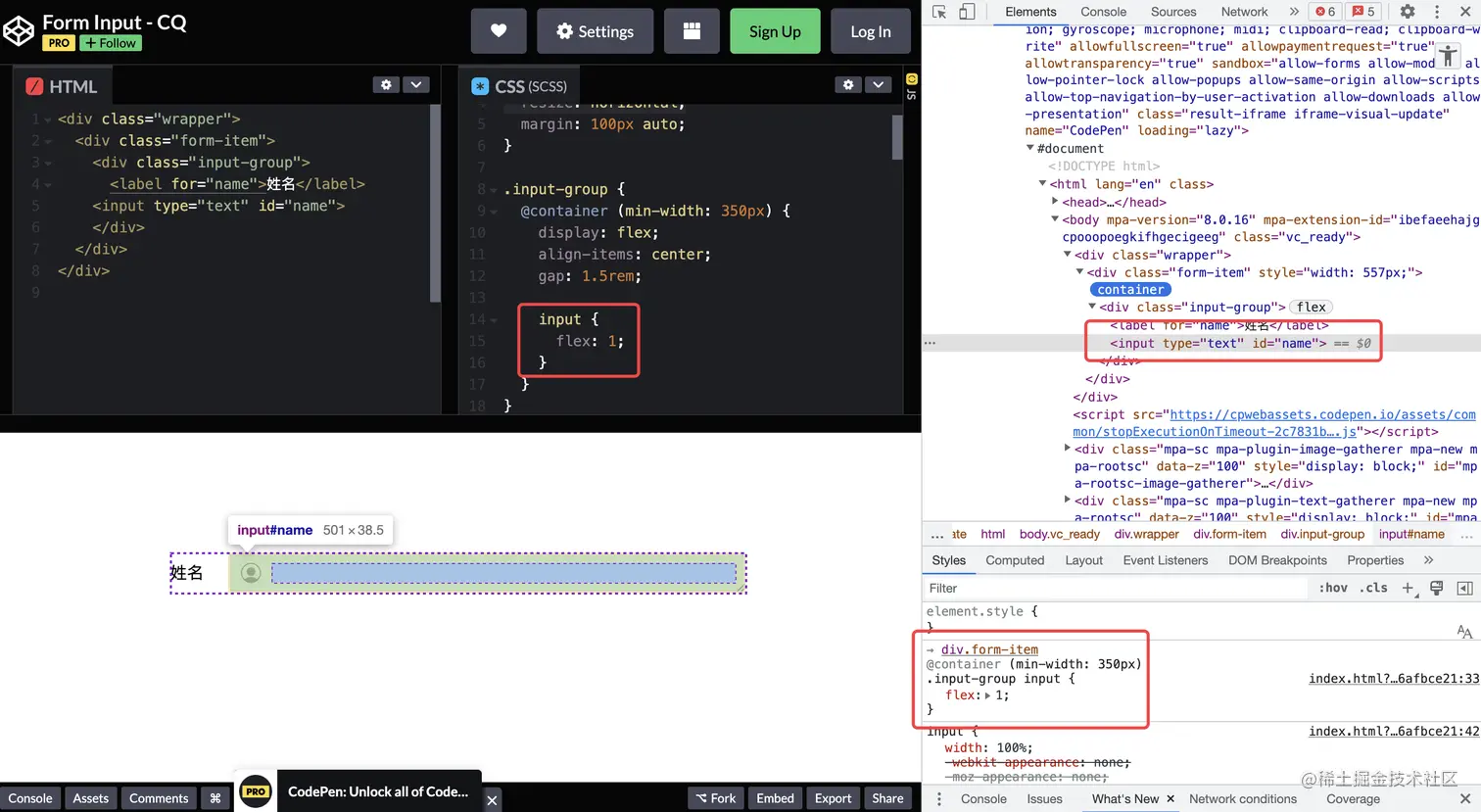Open the collapsed JS editor panel
The image size is (1481, 812).
pyautogui.click(x=912, y=86)
